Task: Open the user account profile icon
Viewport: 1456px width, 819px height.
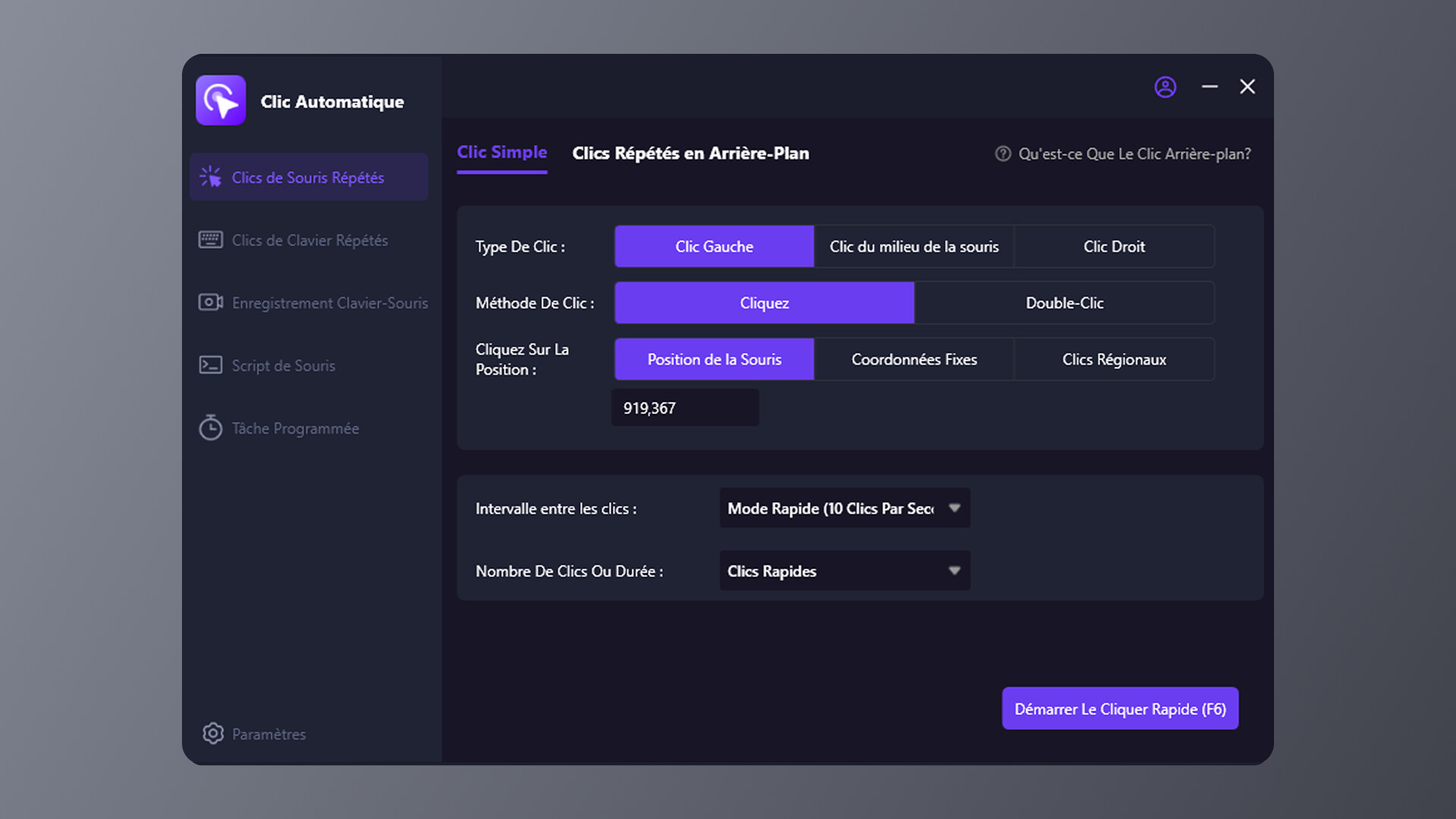Action: (x=1165, y=87)
